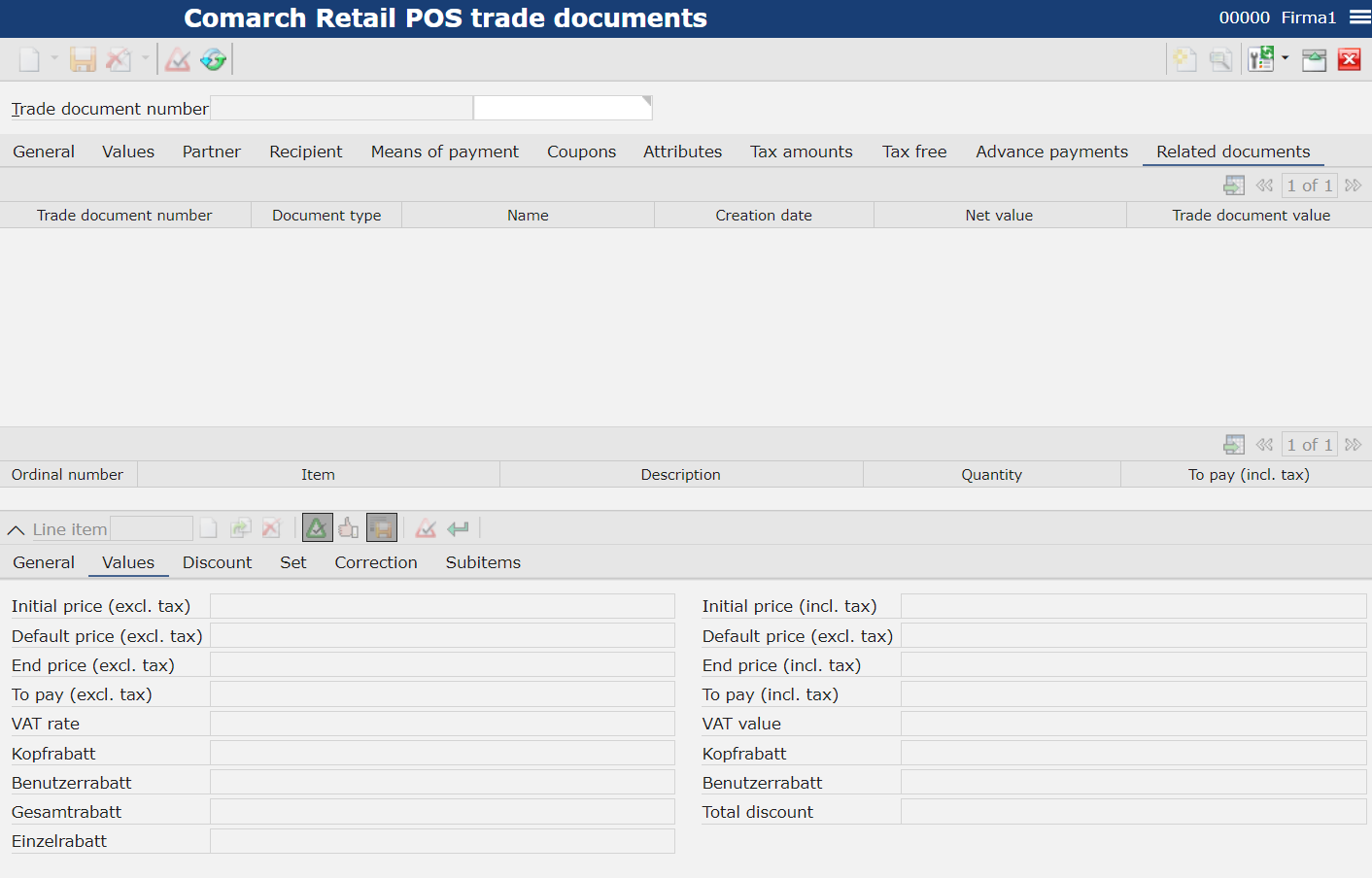Open the Line item Subitems tab
Viewport: 1372px width, 878px height.
483,562
